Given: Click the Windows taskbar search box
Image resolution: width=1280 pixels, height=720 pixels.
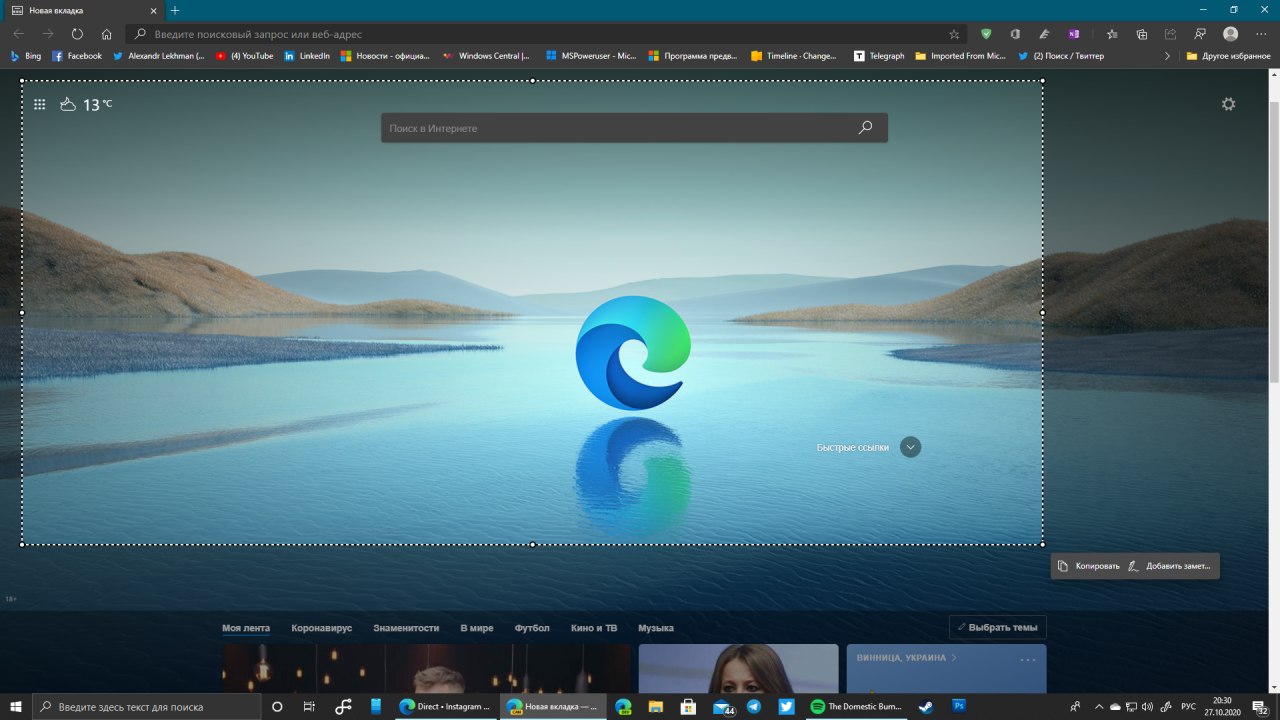Looking at the screenshot, I should coord(147,706).
